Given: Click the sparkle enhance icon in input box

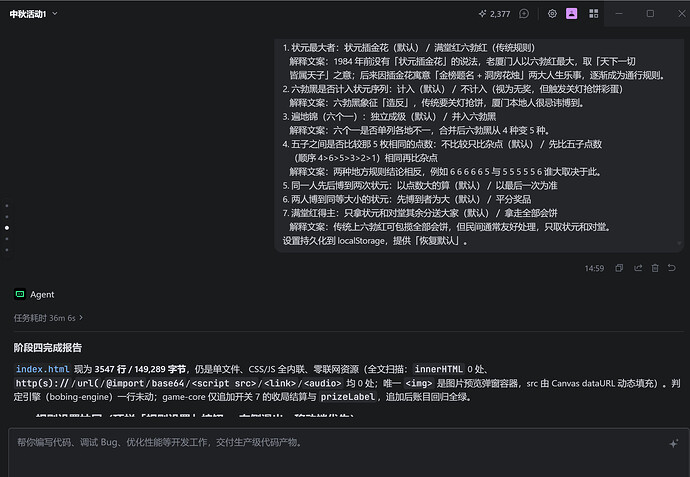Looking at the screenshot, I should [x=674, y=444].
